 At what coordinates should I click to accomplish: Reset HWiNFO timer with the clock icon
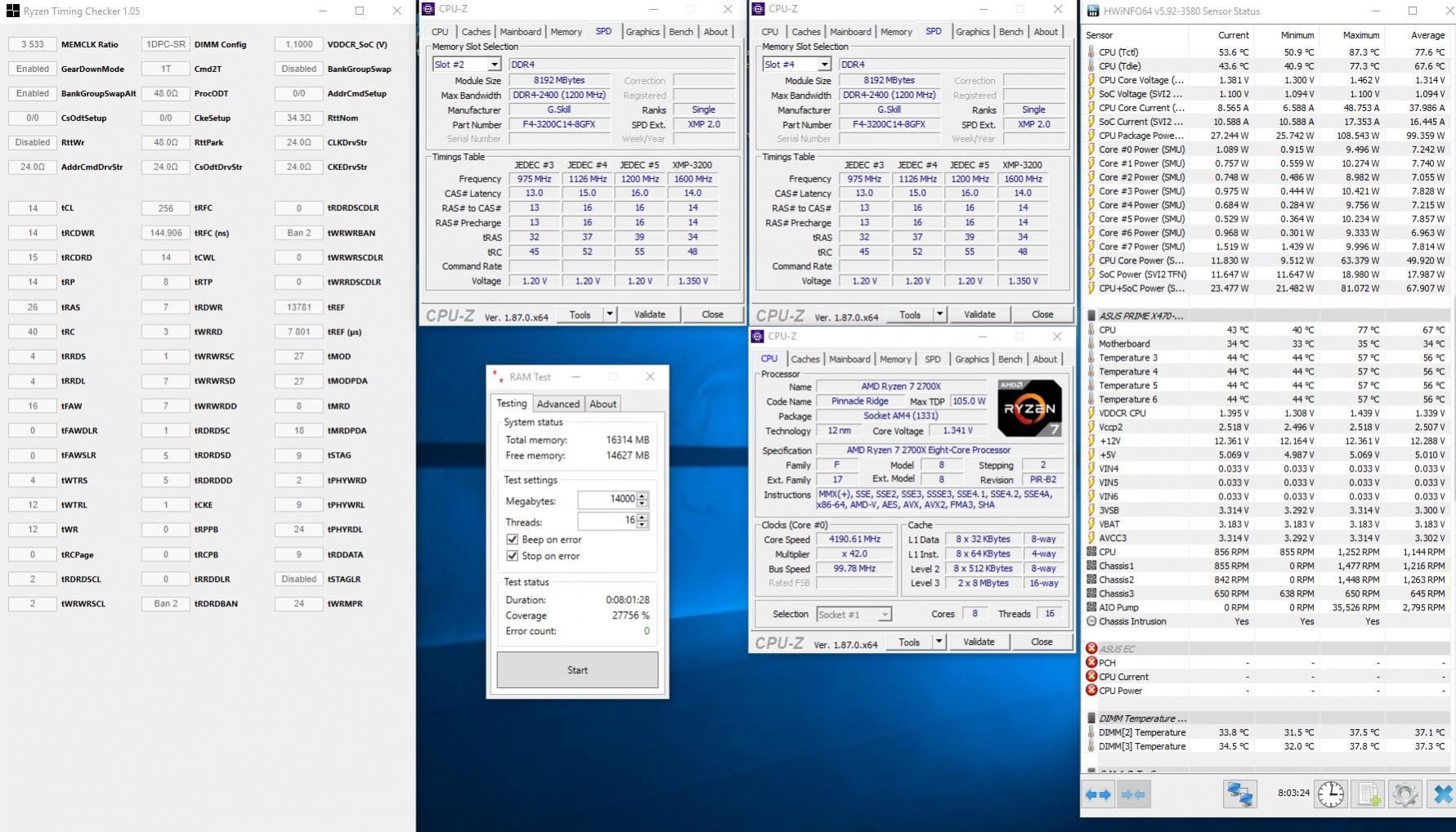tap(1331, 794)
